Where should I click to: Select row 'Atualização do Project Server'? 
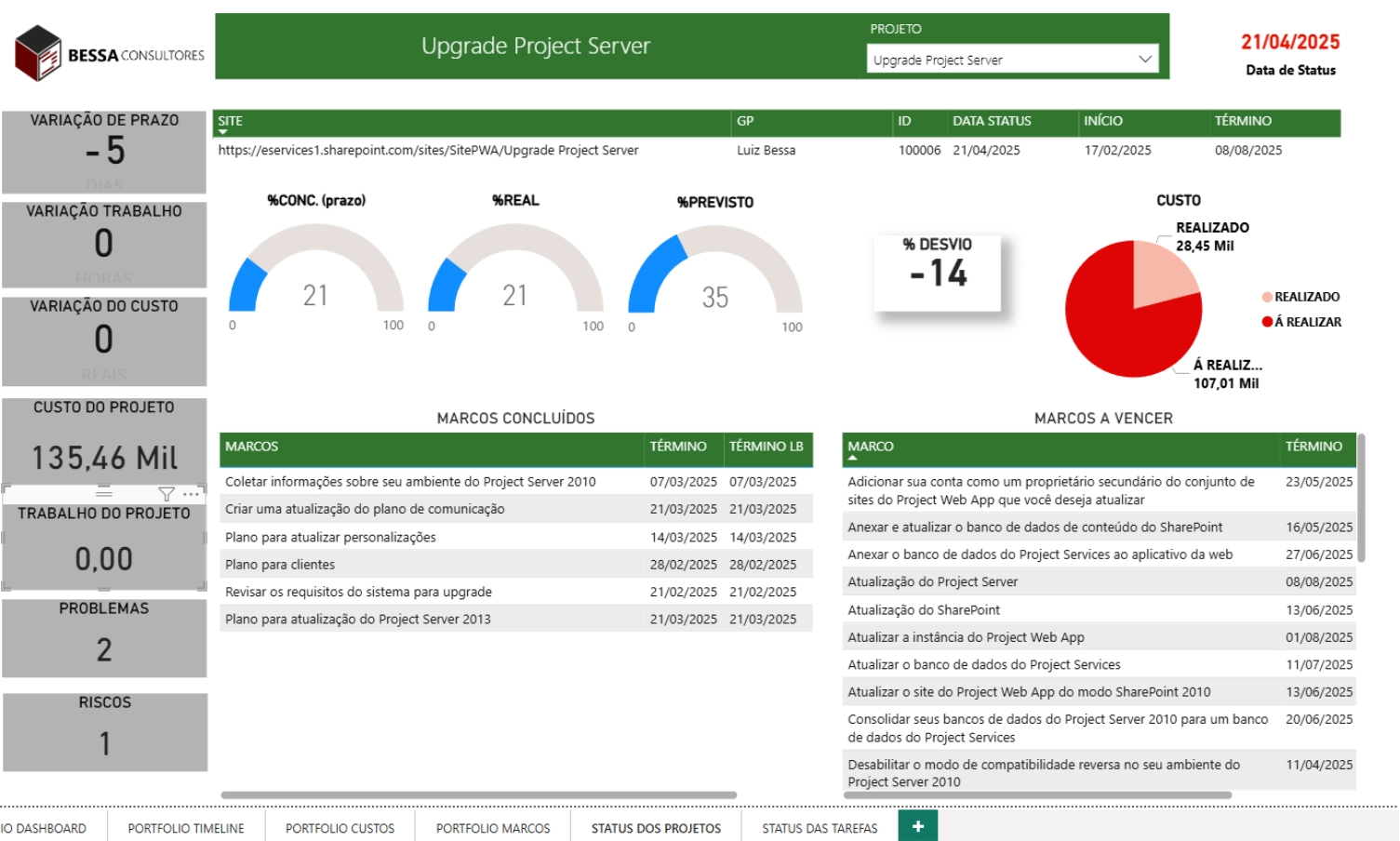coord(1100,581)
